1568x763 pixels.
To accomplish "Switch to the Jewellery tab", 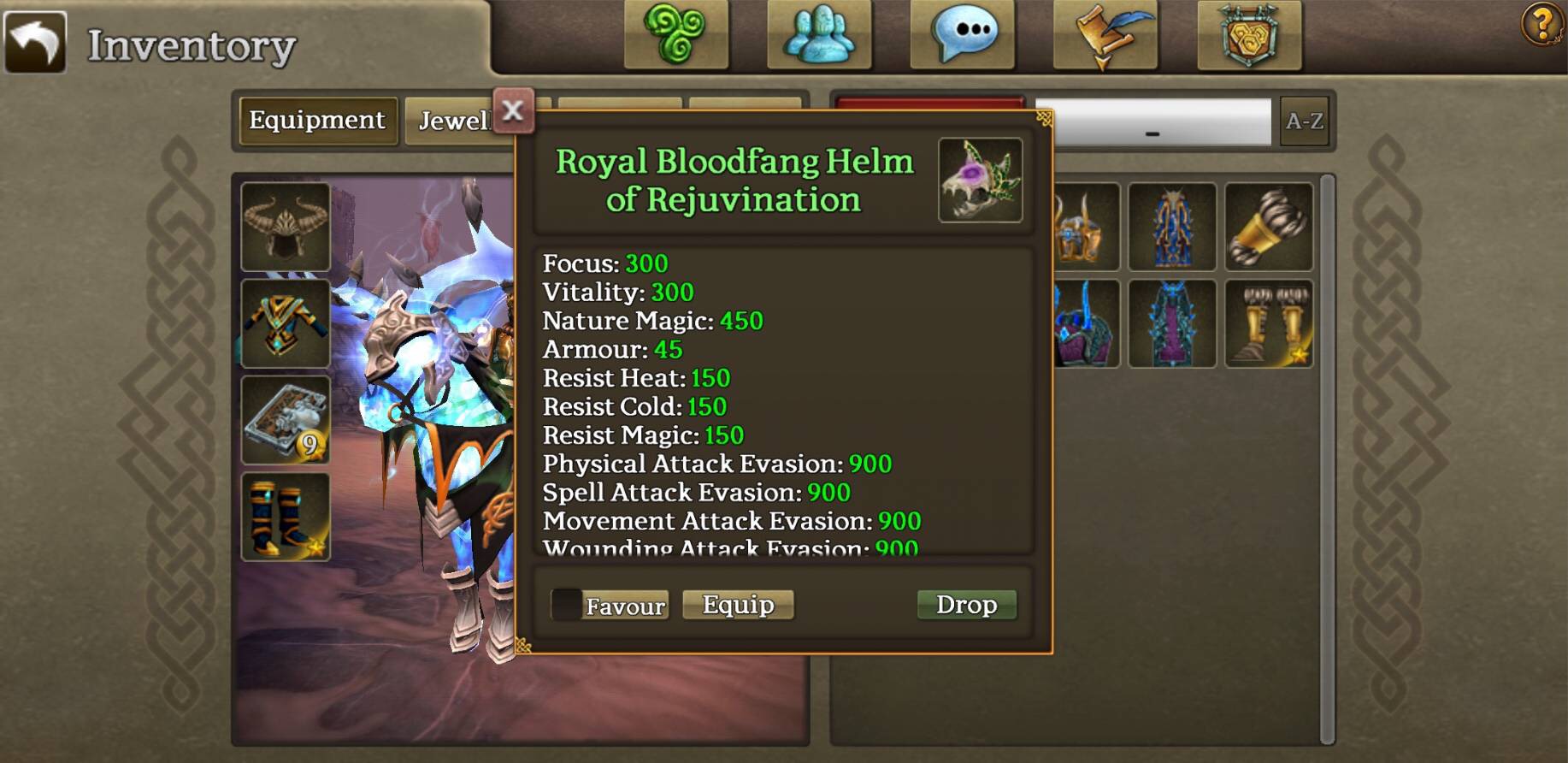I will (453, 121).
